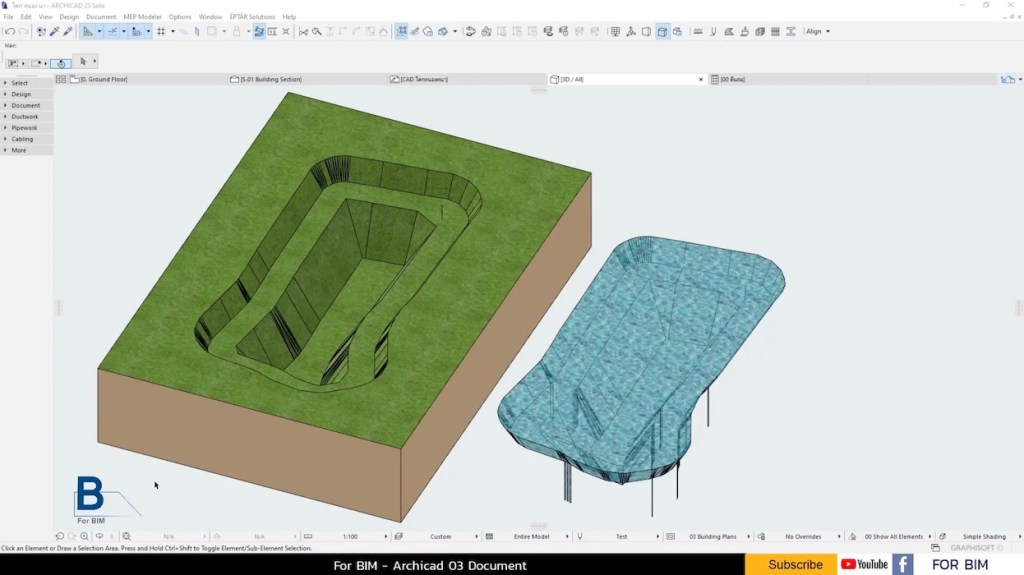Select the Arrow selection tool
1024x575 pixels.
pyautogui.click(x=83, y=62)
